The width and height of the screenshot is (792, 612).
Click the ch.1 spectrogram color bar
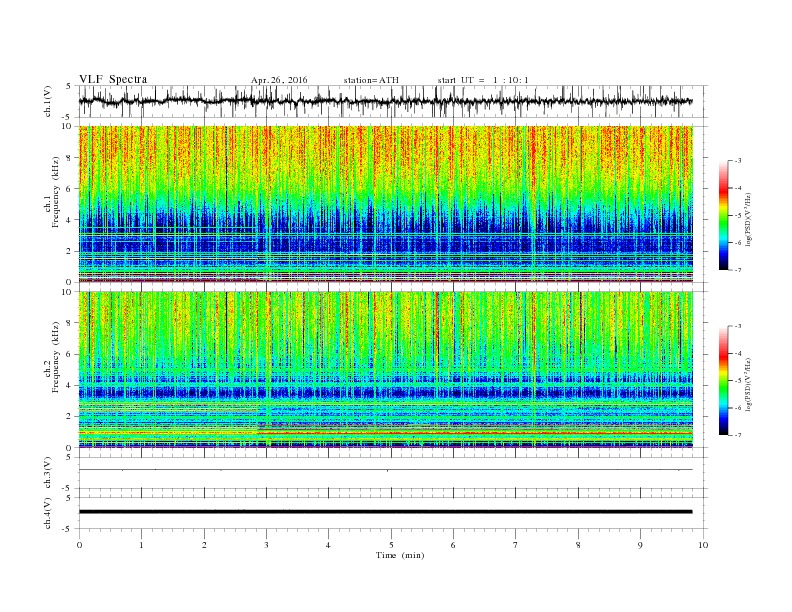[723, 215]
